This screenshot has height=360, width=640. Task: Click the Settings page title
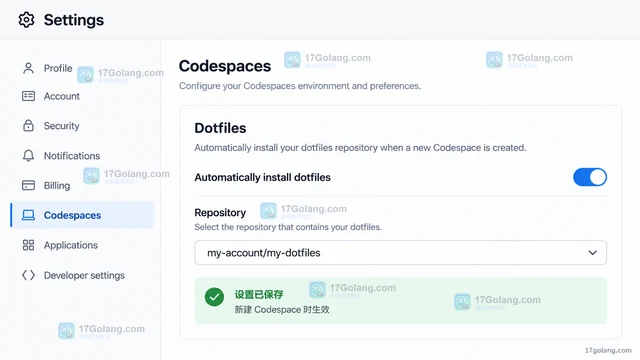(x=74, y=20)
